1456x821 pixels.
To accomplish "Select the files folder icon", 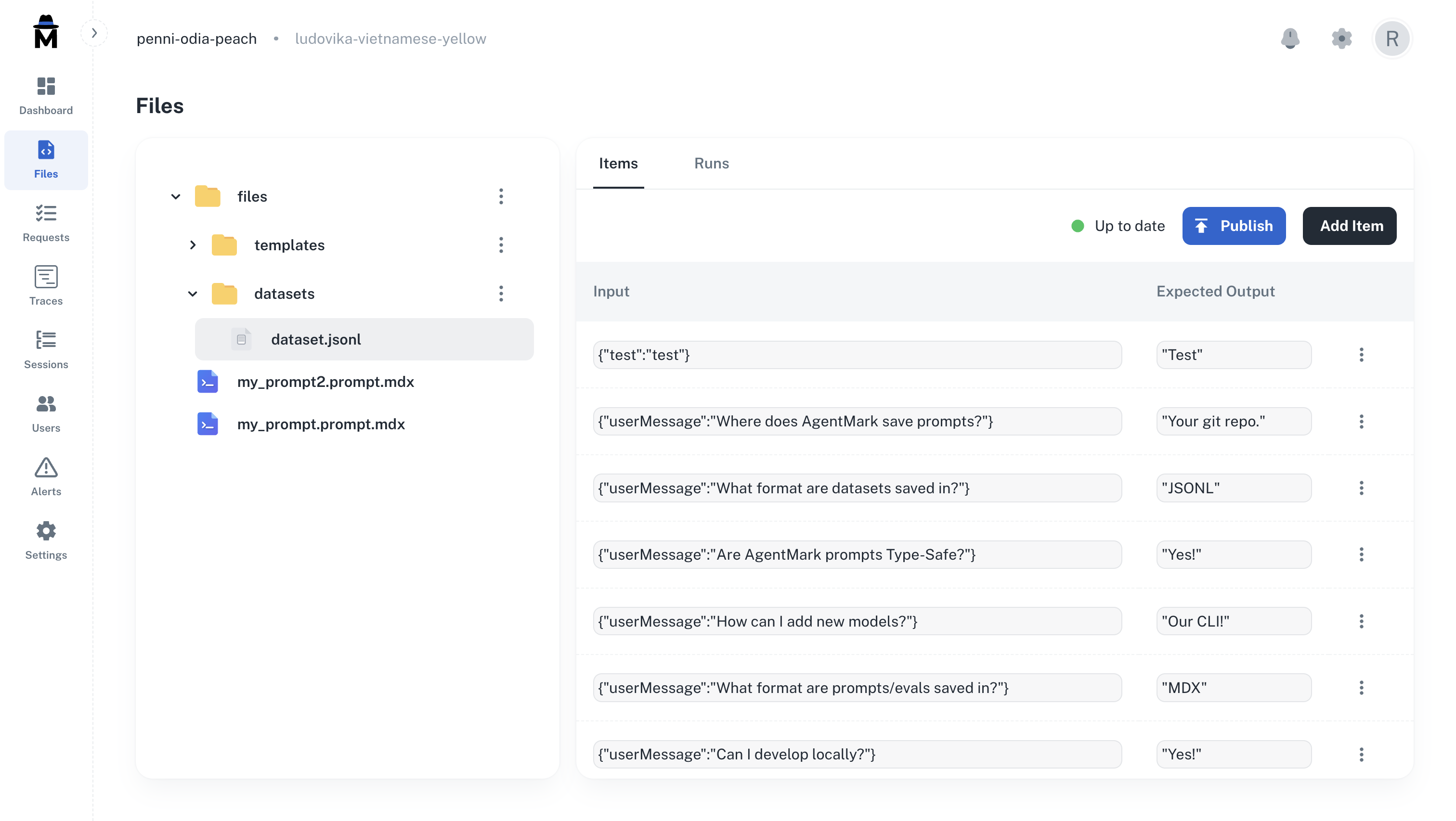I will click(208, 196).
